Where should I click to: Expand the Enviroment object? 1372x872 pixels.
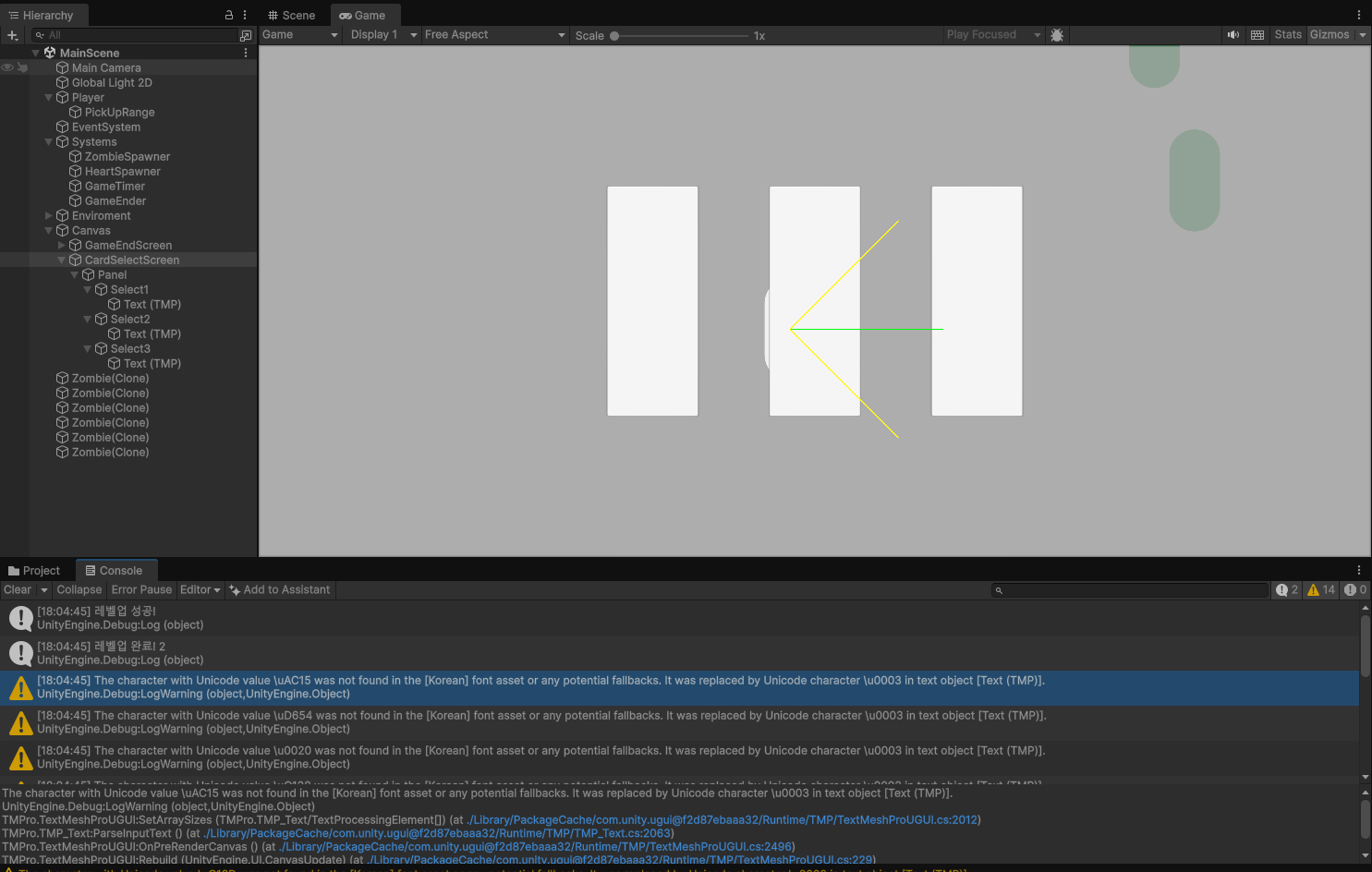coord(49,215)
